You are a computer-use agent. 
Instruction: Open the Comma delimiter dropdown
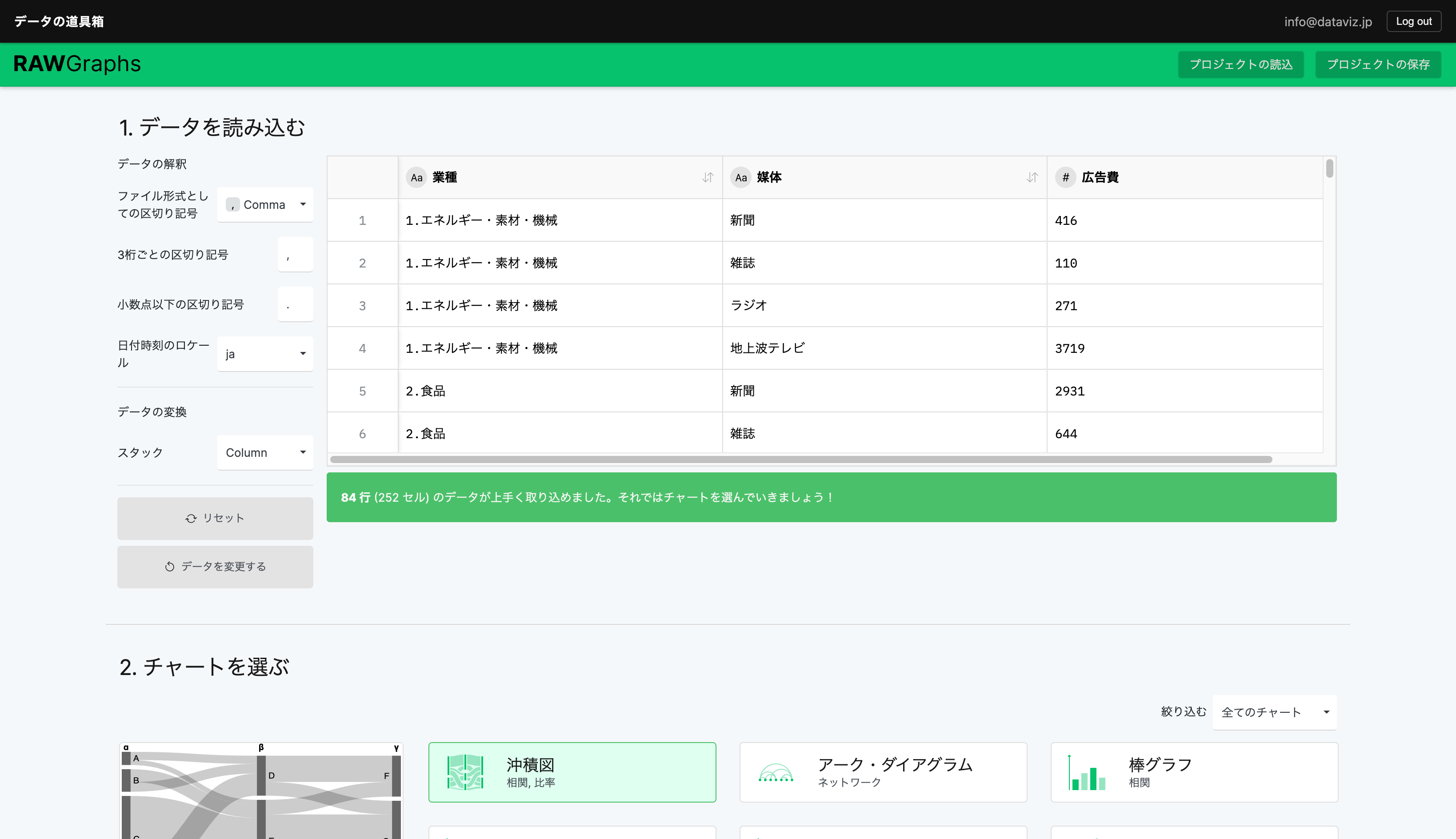[265, 204]
